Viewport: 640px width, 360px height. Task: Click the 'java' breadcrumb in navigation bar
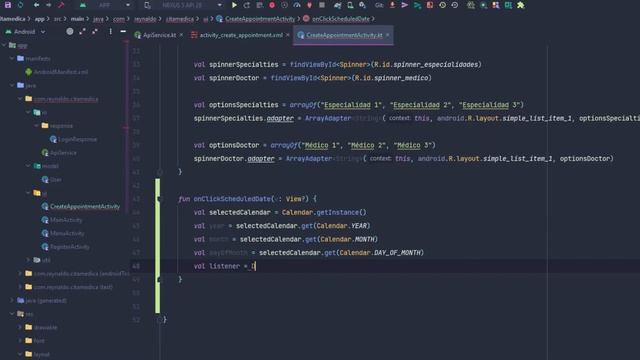pyautogui.click(x=98, y=19)
